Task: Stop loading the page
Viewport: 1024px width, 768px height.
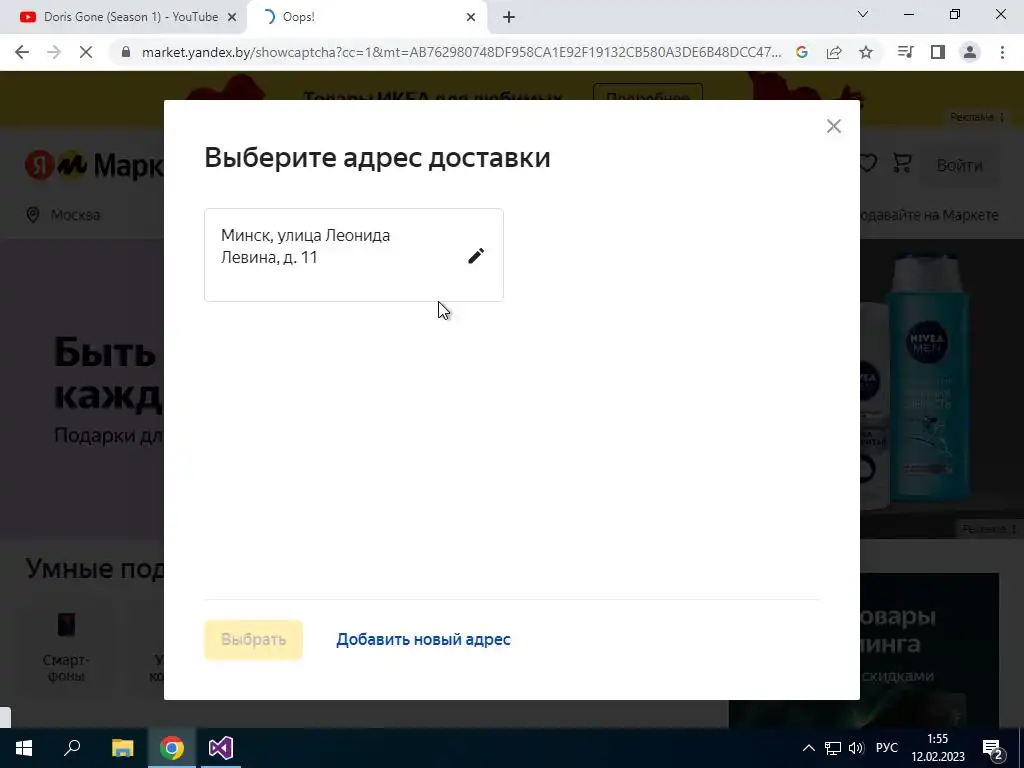Action: (x=86, y=52)
